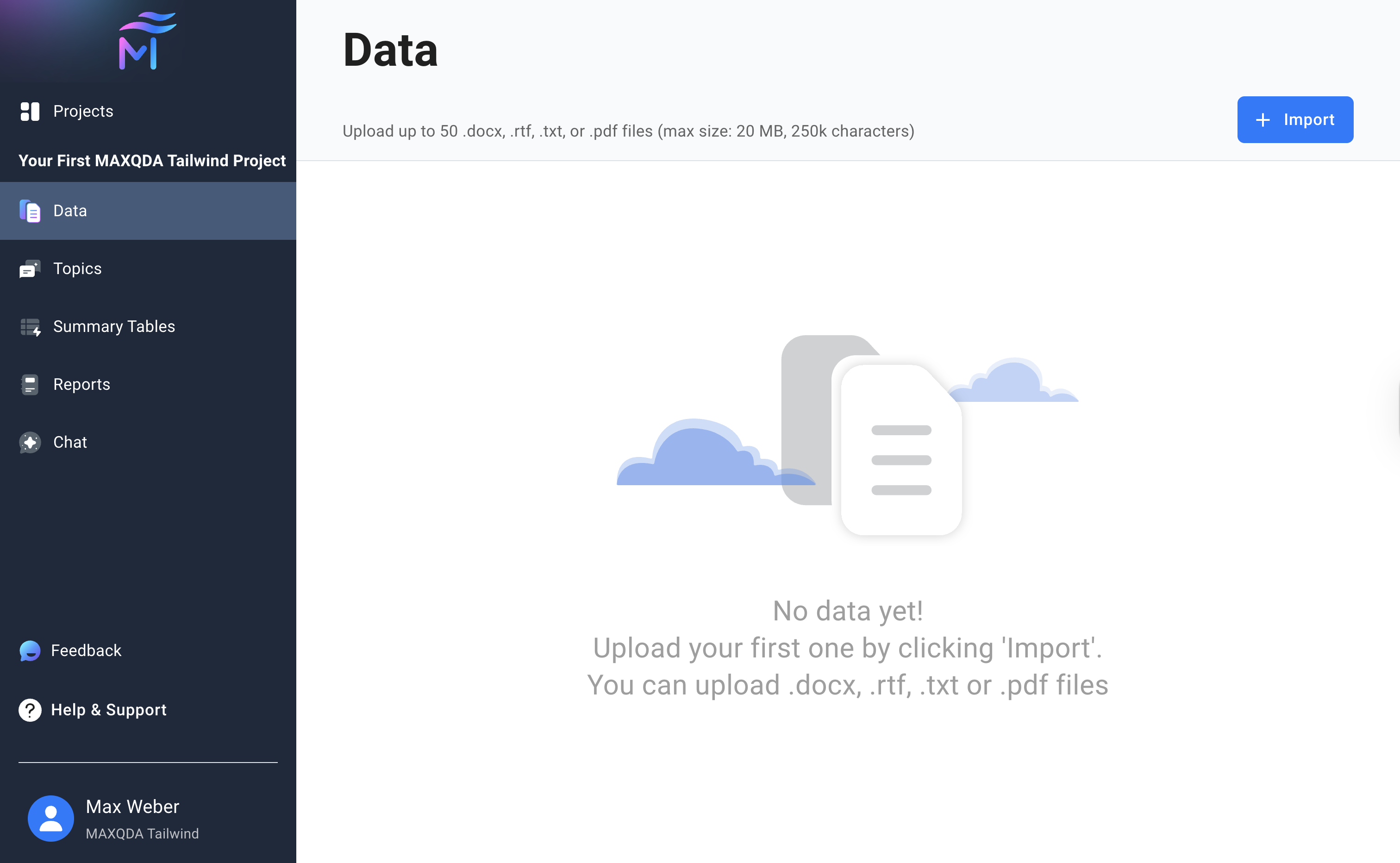Open the Projects grid icon
Screen dimensions: 1400x863
pyautogui.click(x=30, y=111)
